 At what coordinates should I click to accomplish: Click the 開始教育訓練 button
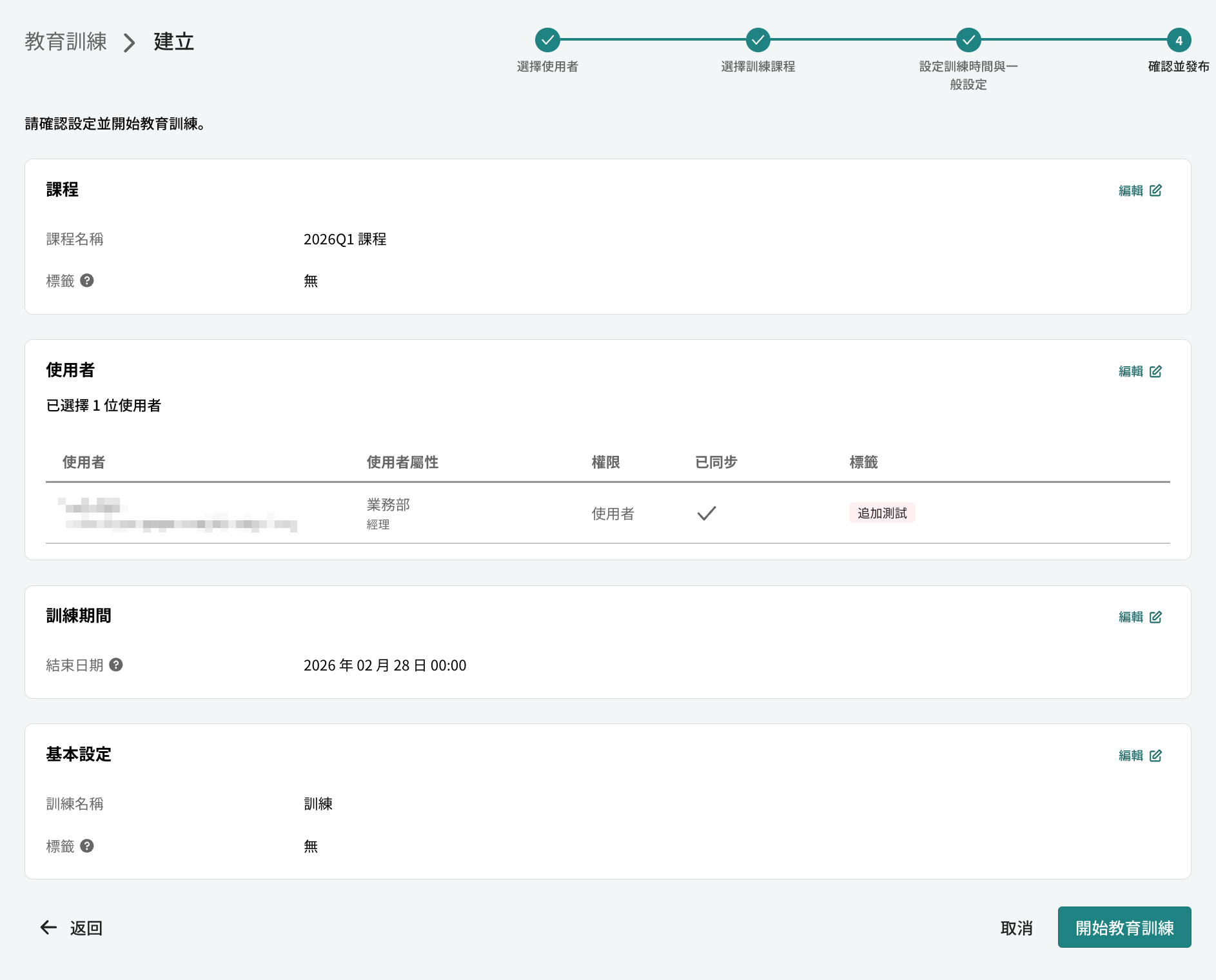pos(1124,927)
